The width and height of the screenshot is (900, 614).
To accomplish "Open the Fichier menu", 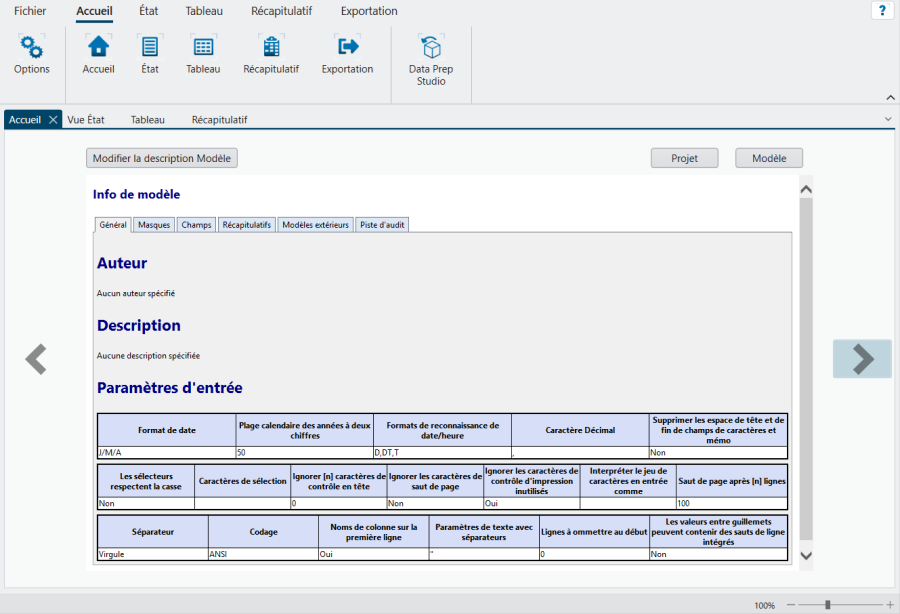I will point(30,11).
